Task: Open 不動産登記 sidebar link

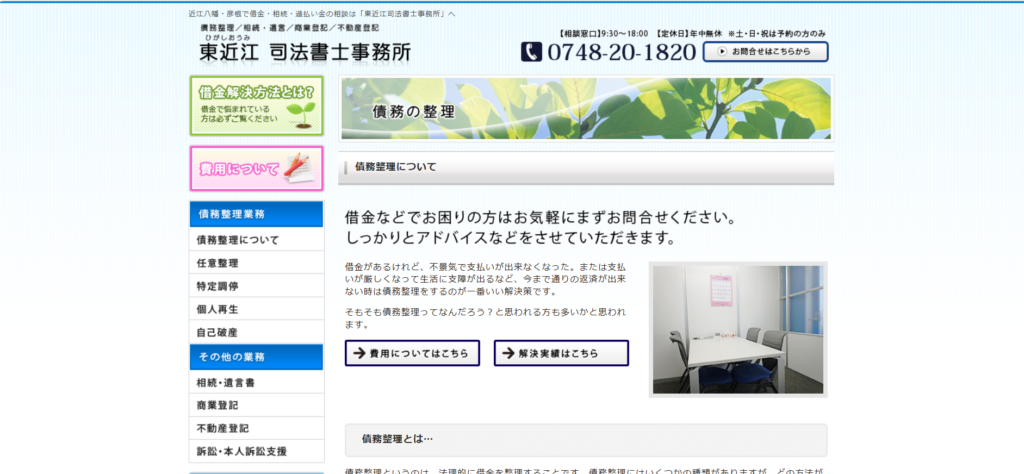Action: click(x=256, y=428)
